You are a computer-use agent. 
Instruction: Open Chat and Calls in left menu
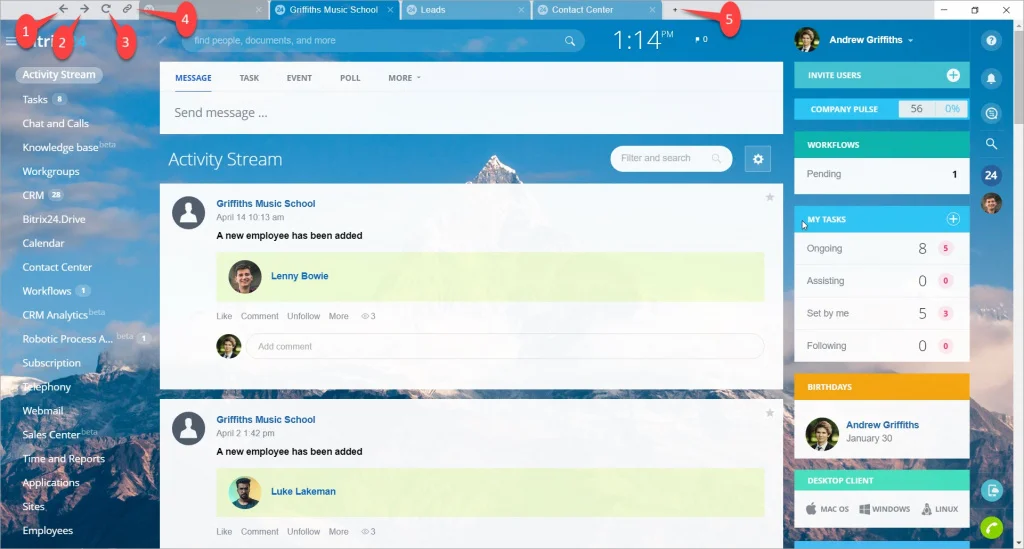[56, 123]
